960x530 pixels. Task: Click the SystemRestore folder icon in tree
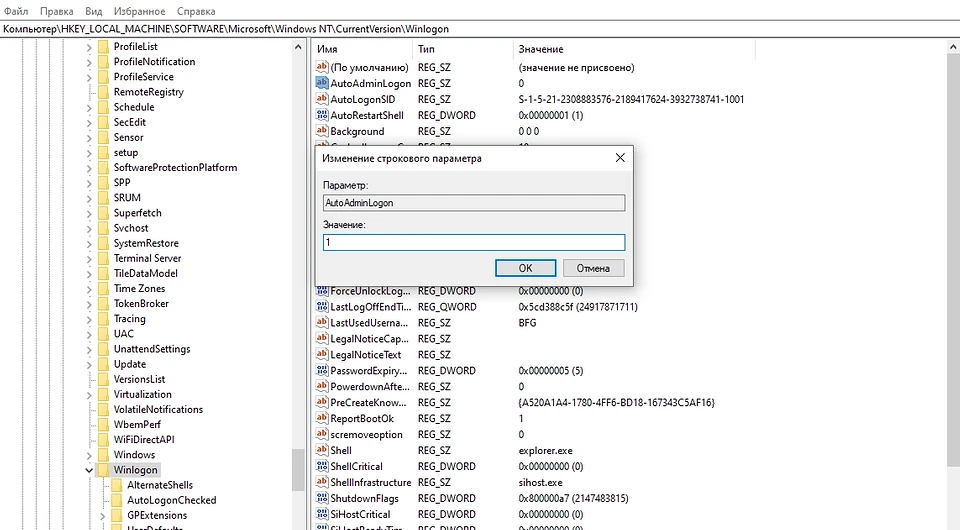coord(102,243)
